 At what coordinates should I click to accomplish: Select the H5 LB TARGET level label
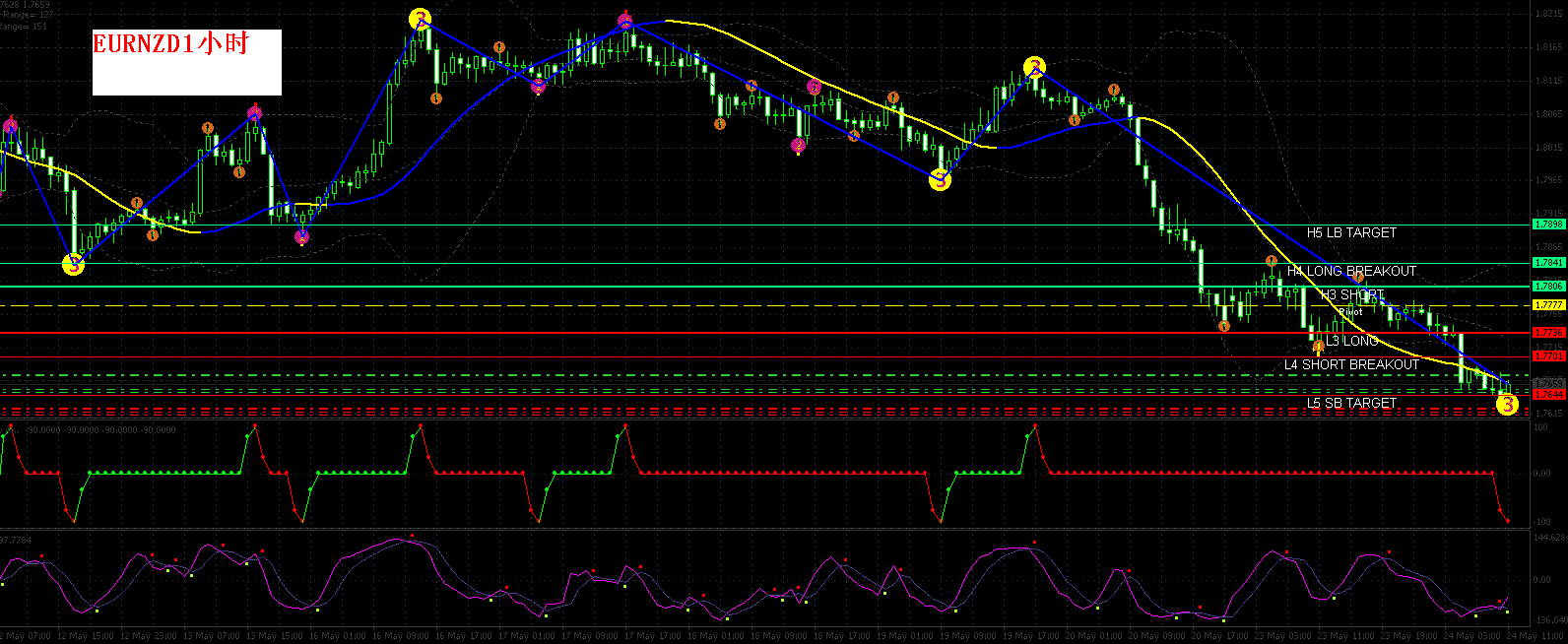coord(1351,233)
